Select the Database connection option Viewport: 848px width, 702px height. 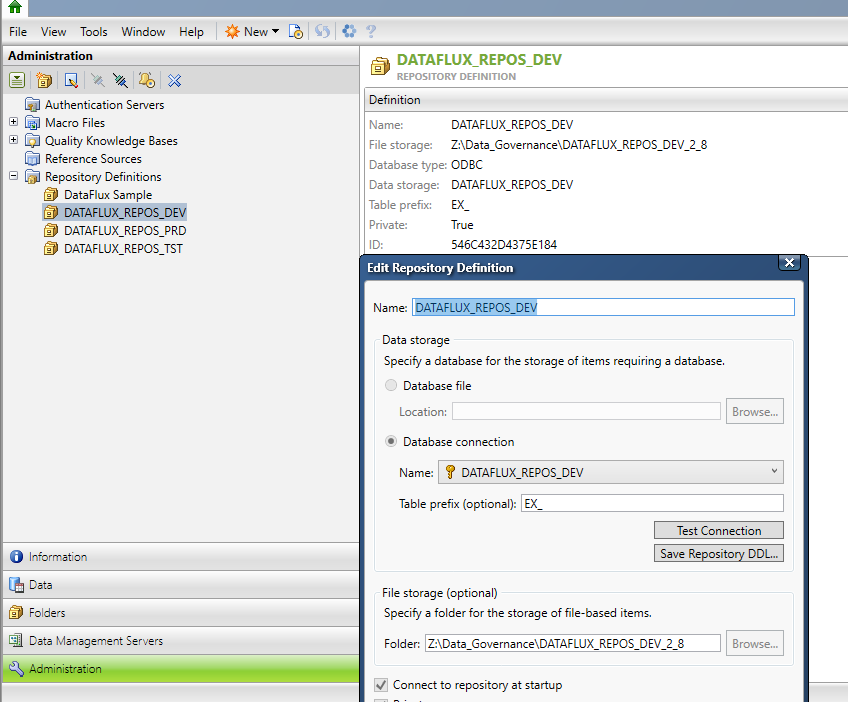[x=391, y=441]
